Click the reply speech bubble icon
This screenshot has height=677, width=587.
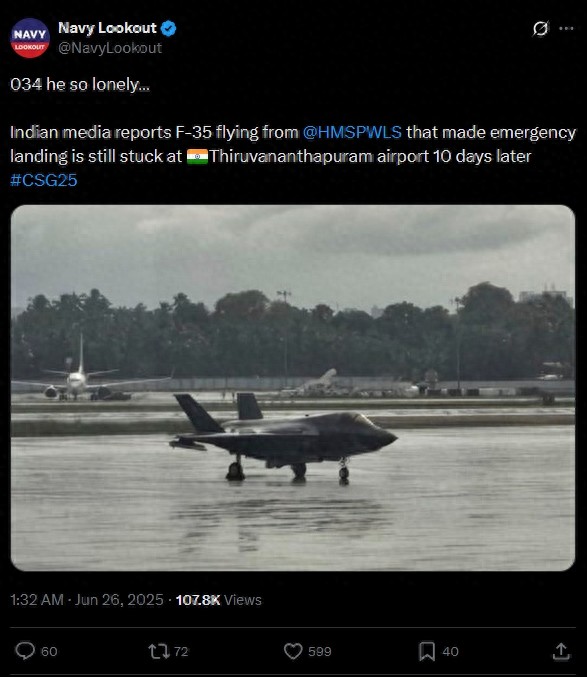(25, 651)
